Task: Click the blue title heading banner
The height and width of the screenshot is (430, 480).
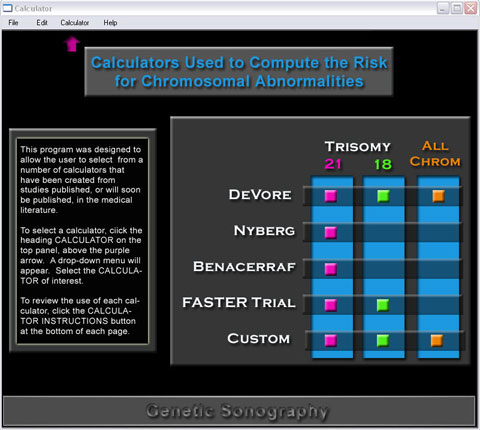Action: point(239,72)
